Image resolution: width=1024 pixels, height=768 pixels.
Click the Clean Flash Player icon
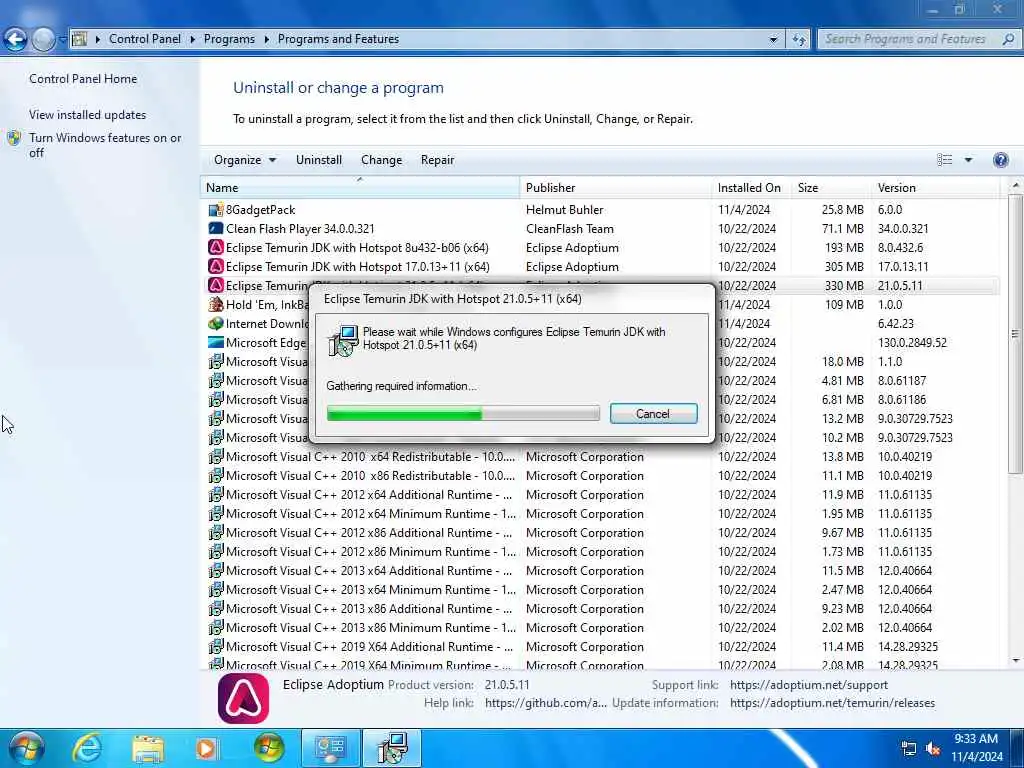coord(216,229)
